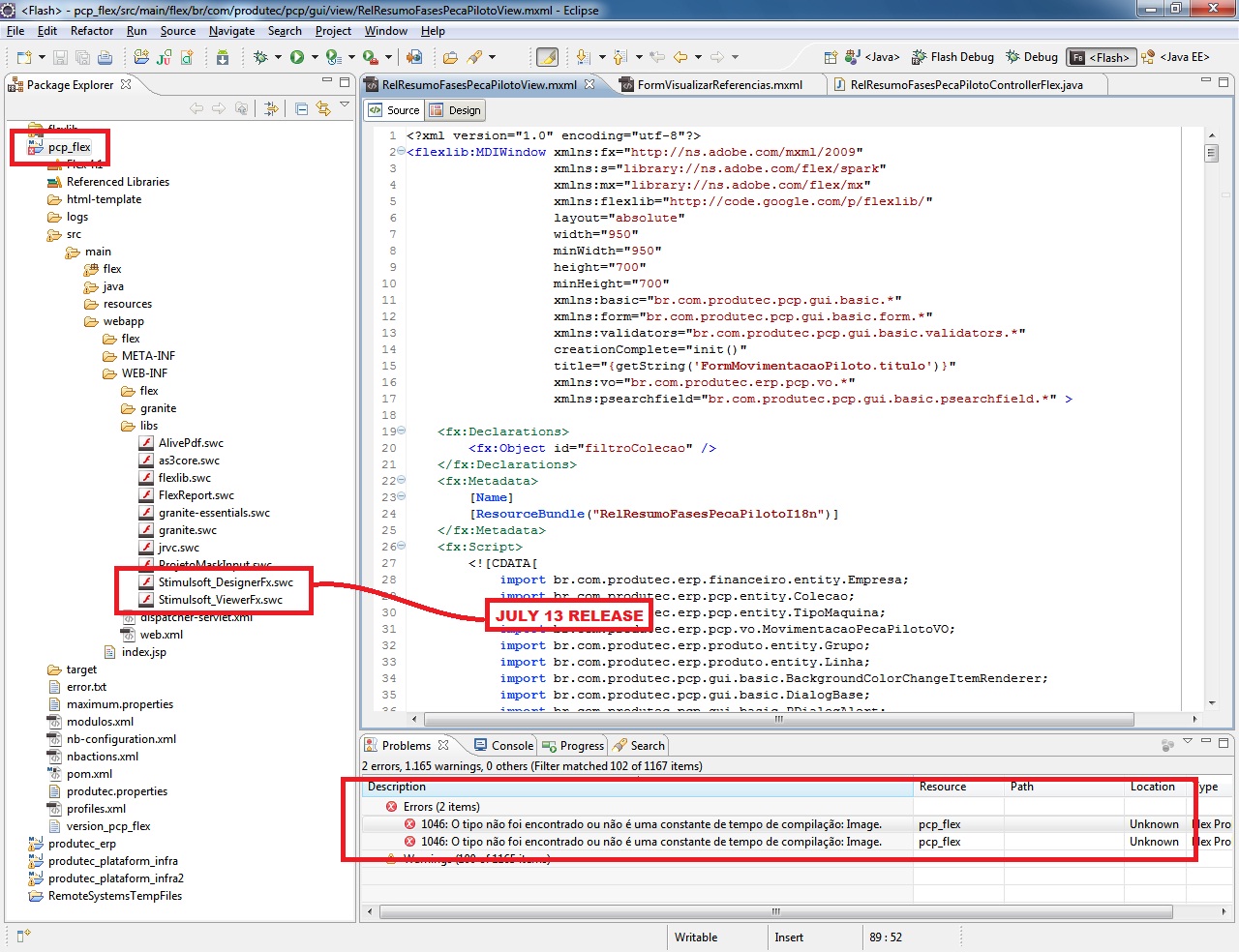
Task: Click the Save All toolbar icon
Action: [82, 57]
